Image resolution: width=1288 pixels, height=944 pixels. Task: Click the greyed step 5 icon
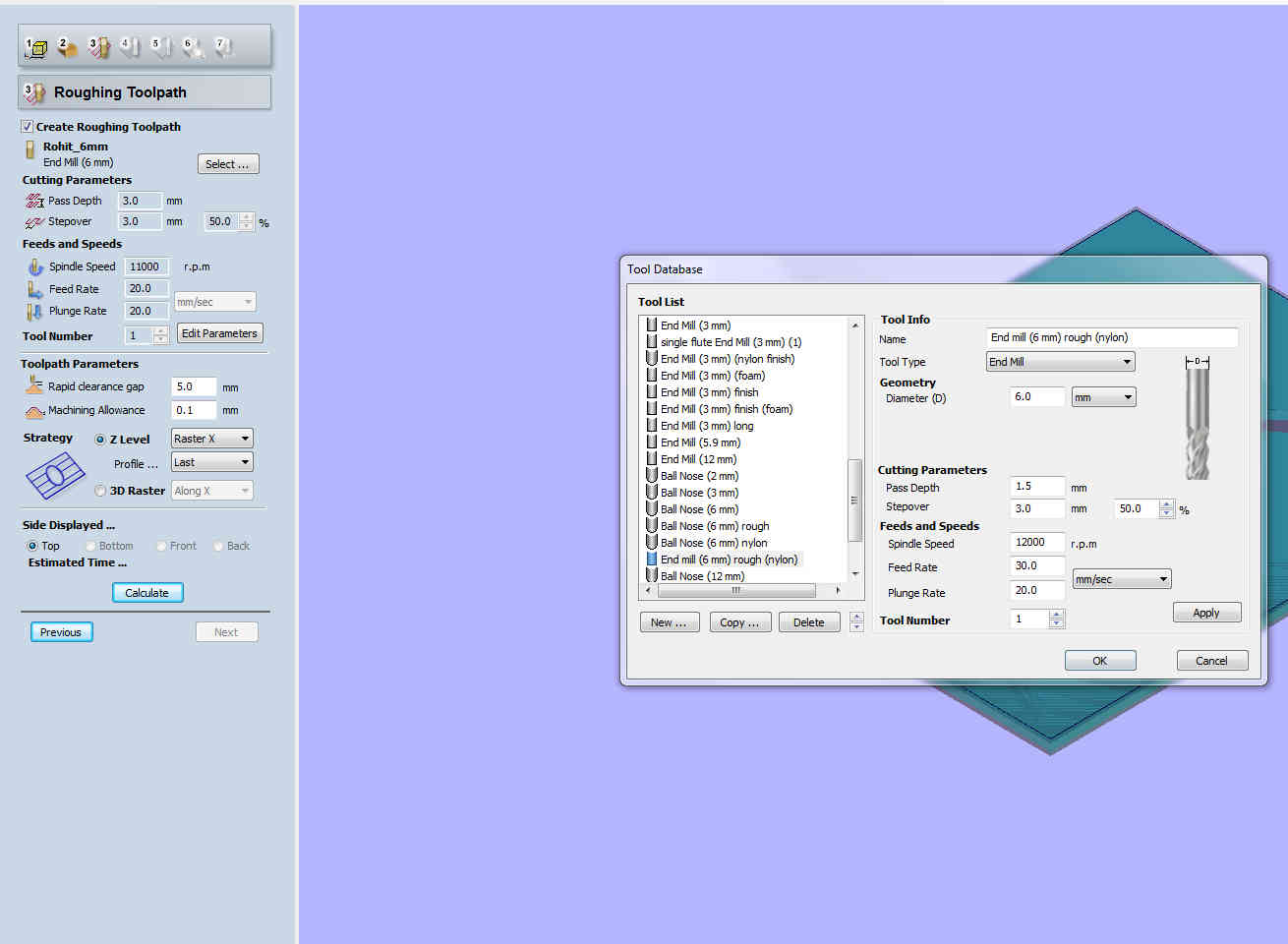161,47
